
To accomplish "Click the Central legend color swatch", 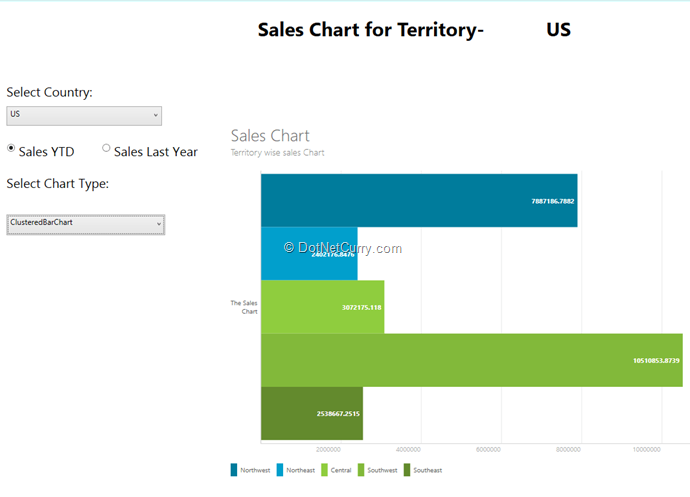I will pyautogui.click(x=324, y=469).
